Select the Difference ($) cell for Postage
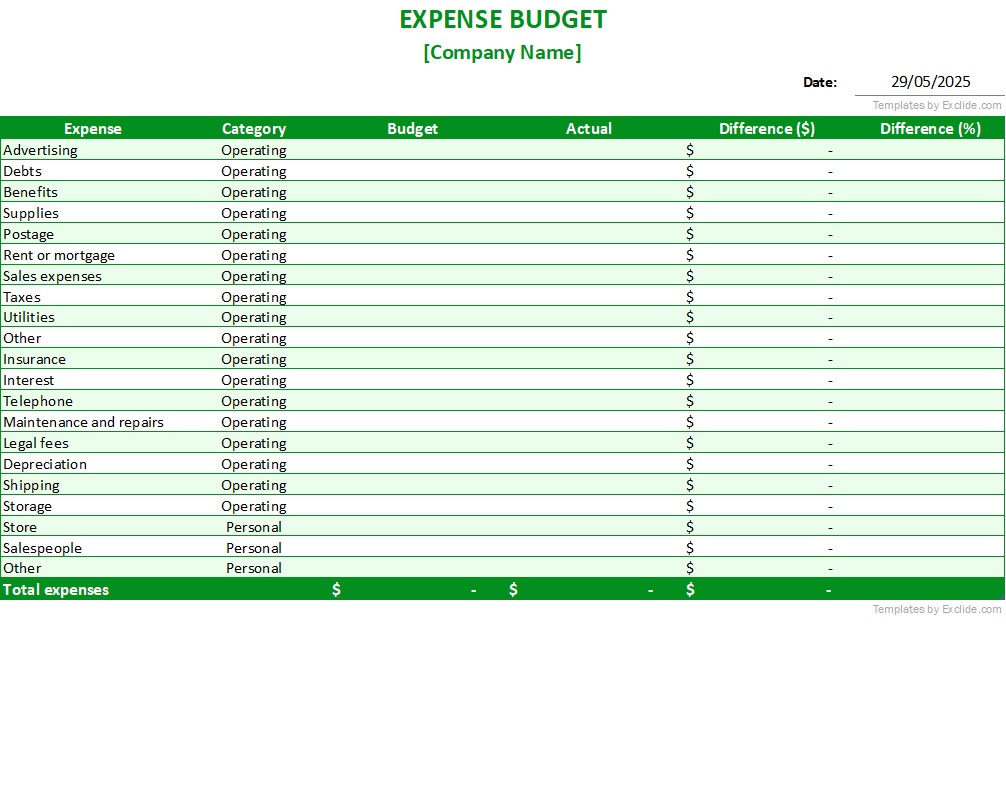The image size is (1006, 792). point(767,234)
